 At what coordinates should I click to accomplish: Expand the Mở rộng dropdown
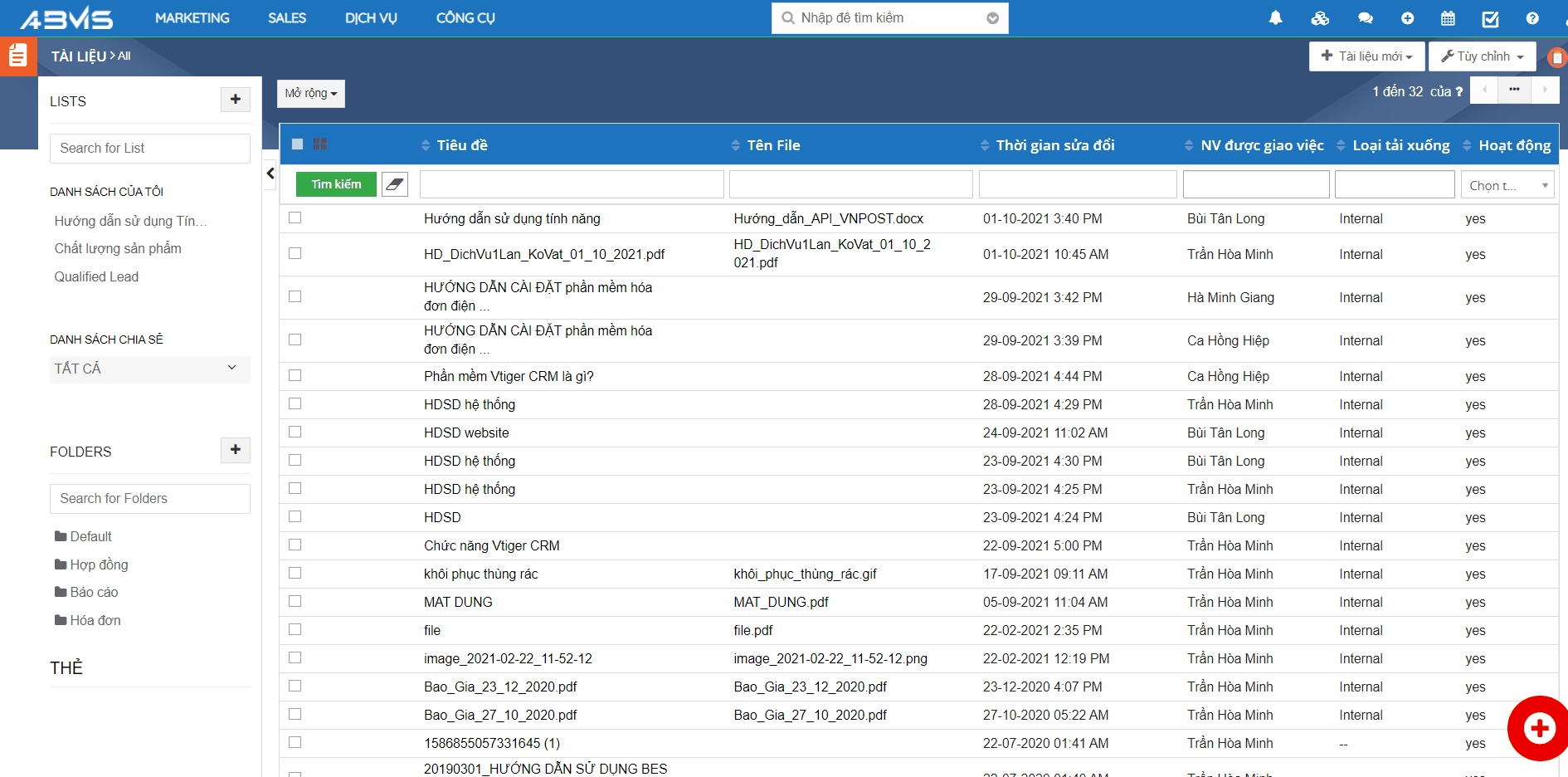point(310,94)
